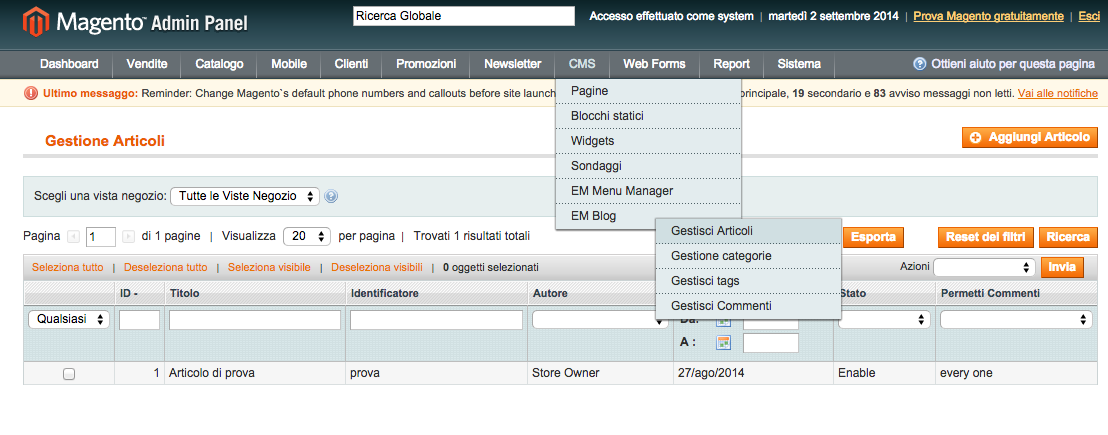Focus the Ricerca Globale search field

coord(464,16)
